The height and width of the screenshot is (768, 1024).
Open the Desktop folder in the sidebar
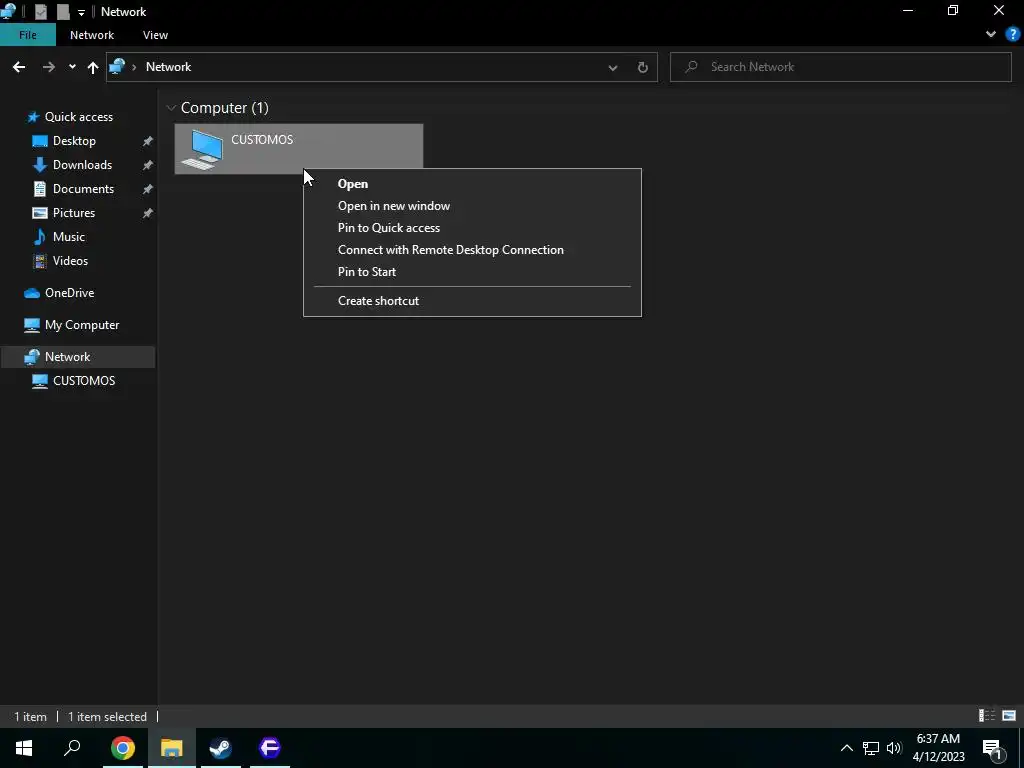tap(74, 141)
